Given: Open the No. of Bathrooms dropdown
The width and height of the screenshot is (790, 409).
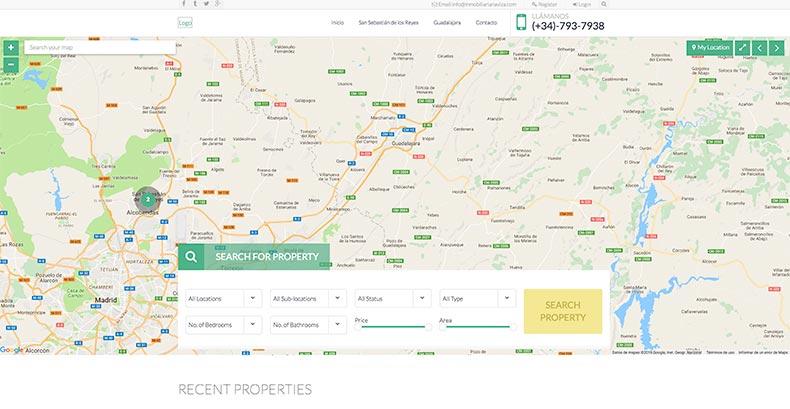Looking at the screenshot, I should 308,325.
